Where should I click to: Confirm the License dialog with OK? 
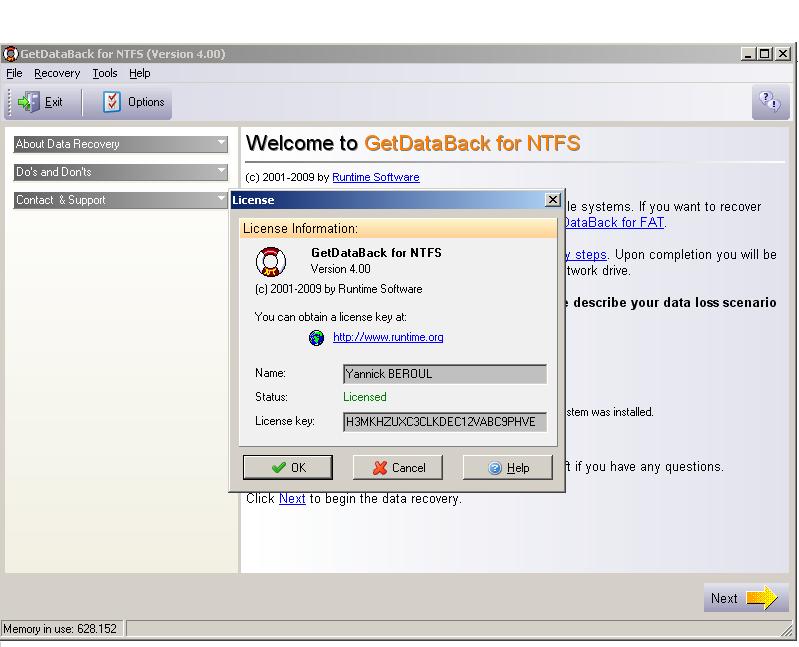coord(288,467)
